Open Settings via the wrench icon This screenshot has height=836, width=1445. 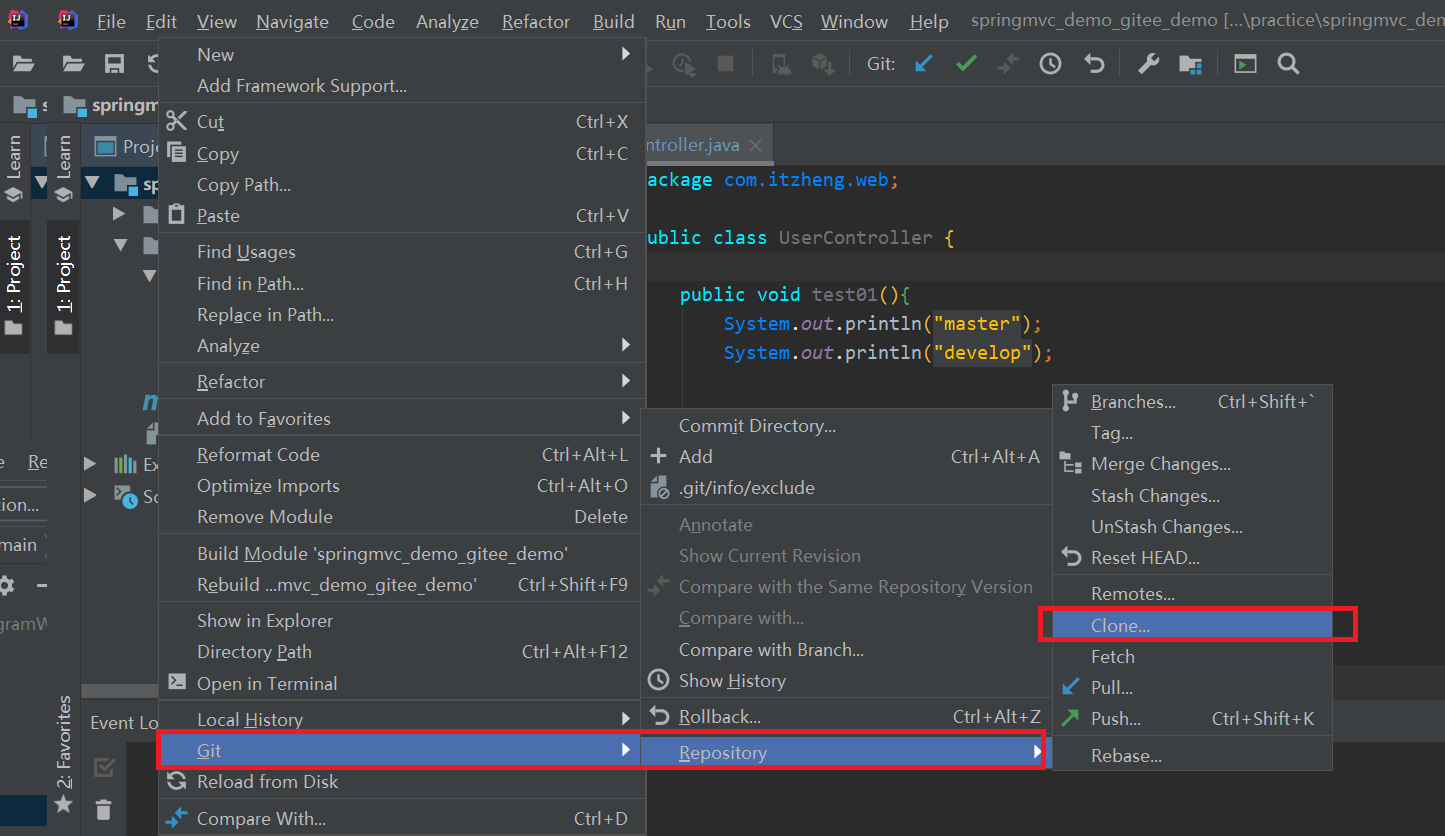point(1148,64)
